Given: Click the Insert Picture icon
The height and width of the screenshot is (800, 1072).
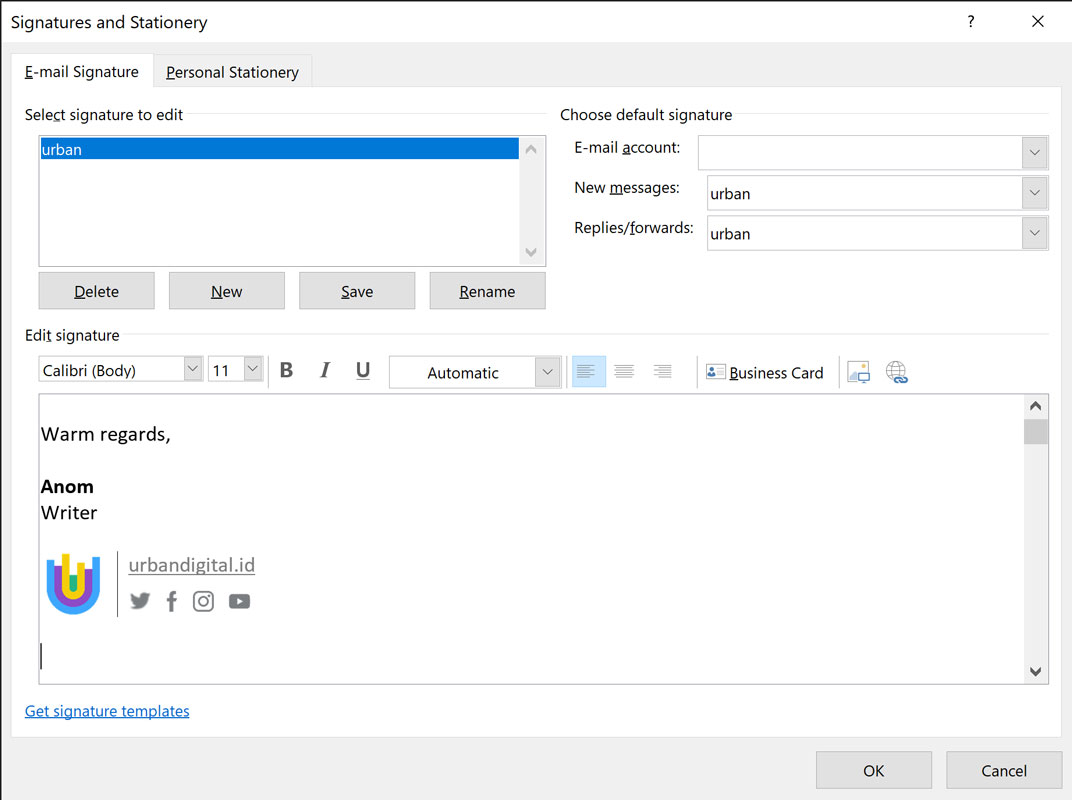Looking at the screenshot, I should 858,373.
